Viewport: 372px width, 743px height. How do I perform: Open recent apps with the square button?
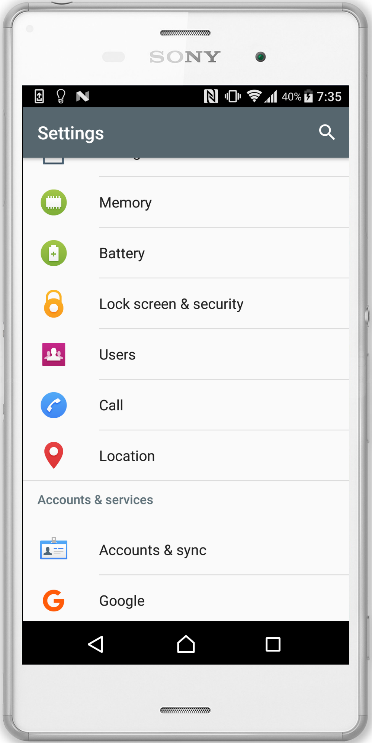click(273, 644)
